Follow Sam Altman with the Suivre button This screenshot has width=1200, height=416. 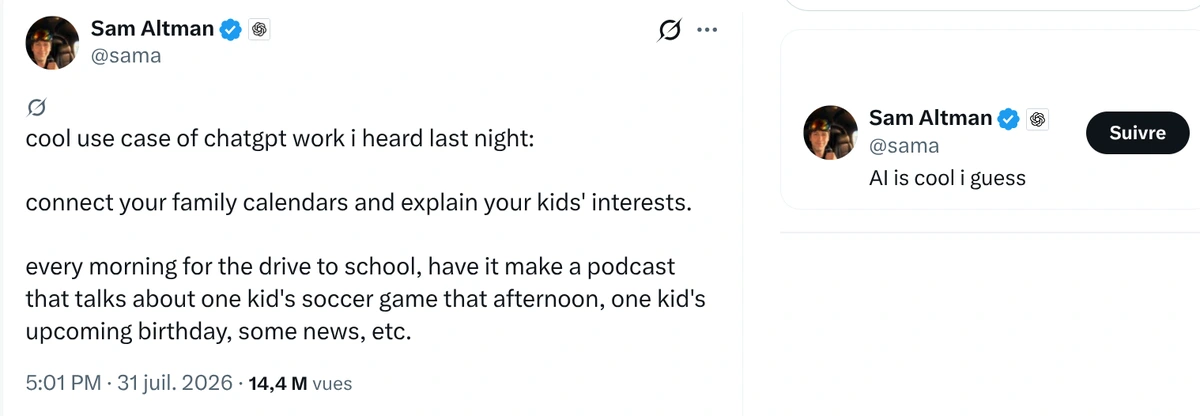coord(1138,132)
